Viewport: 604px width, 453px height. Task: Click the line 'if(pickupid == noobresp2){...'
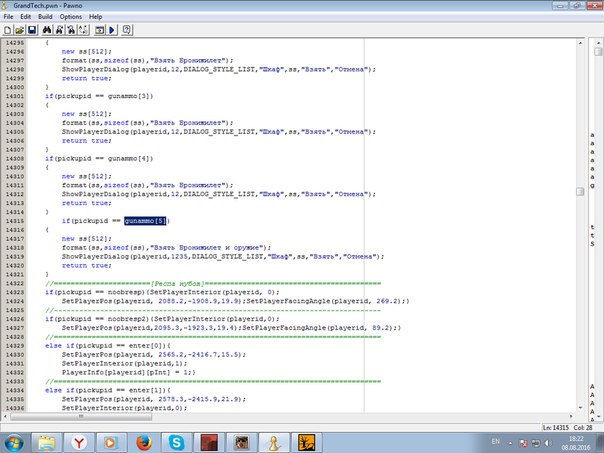click(162, 319)
